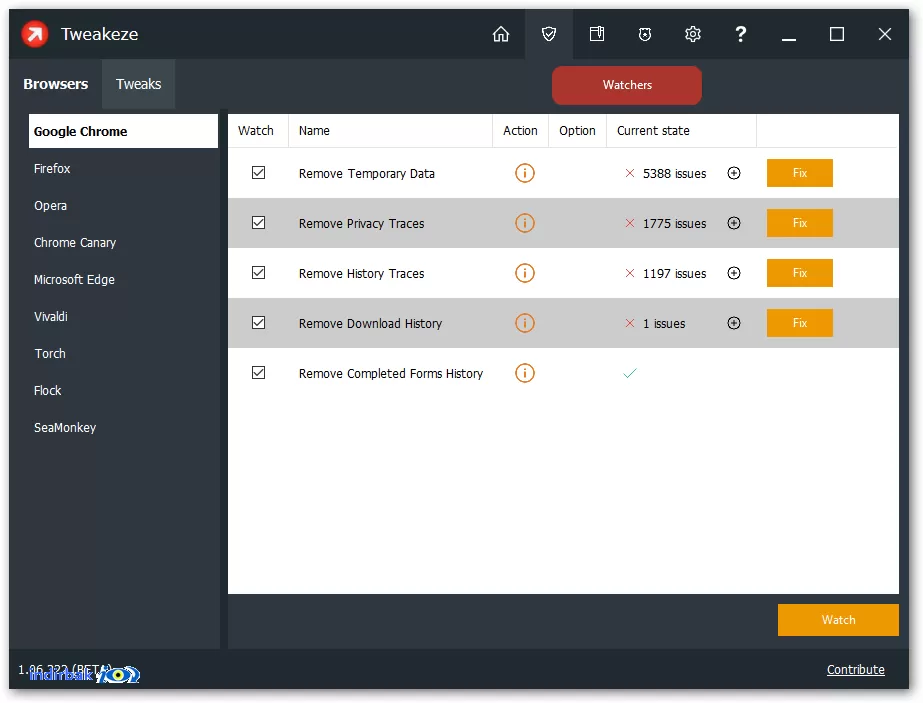
Task: Show info for Remove Download History
Action: [x=524, y=323]
